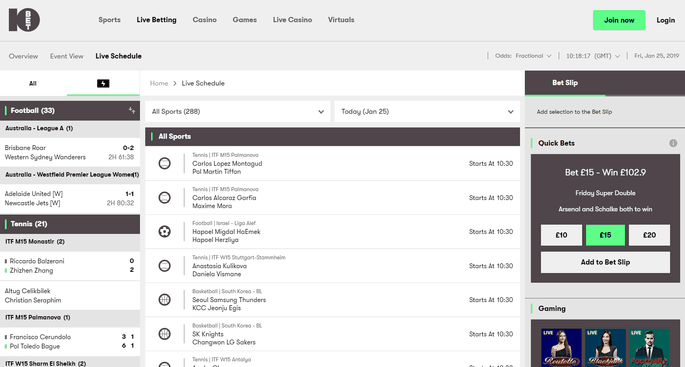Select the live lightning-bolt filter tab

click(103, 83)
